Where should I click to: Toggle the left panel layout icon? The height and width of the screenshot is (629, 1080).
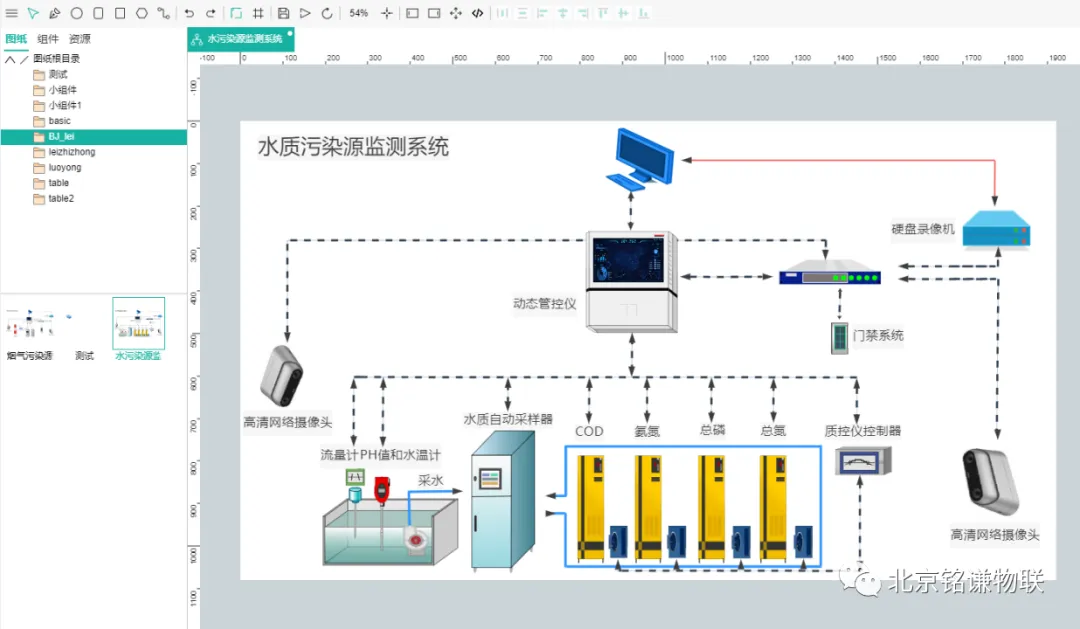coord(412,13)
